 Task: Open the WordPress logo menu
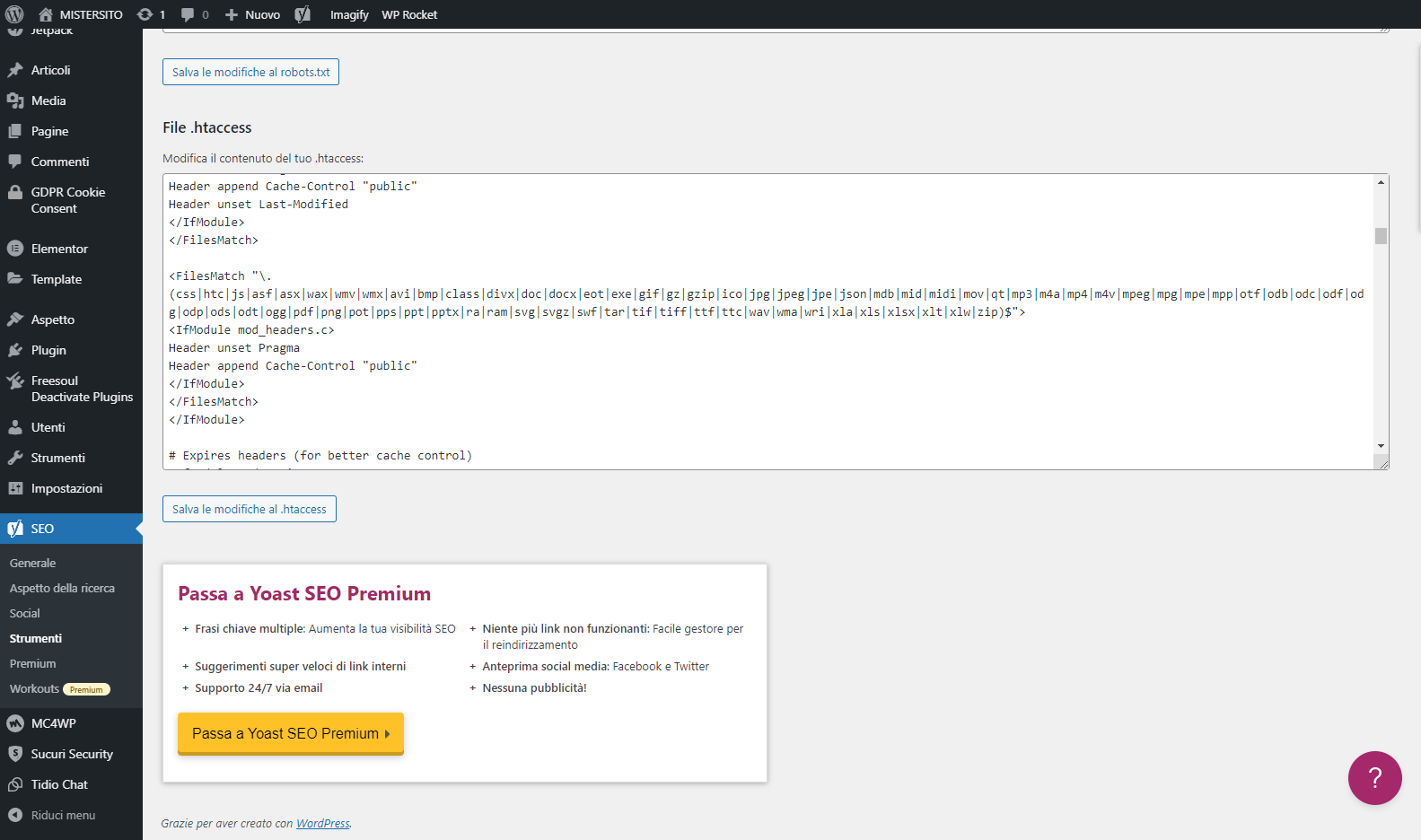click(x=14, y=14)
